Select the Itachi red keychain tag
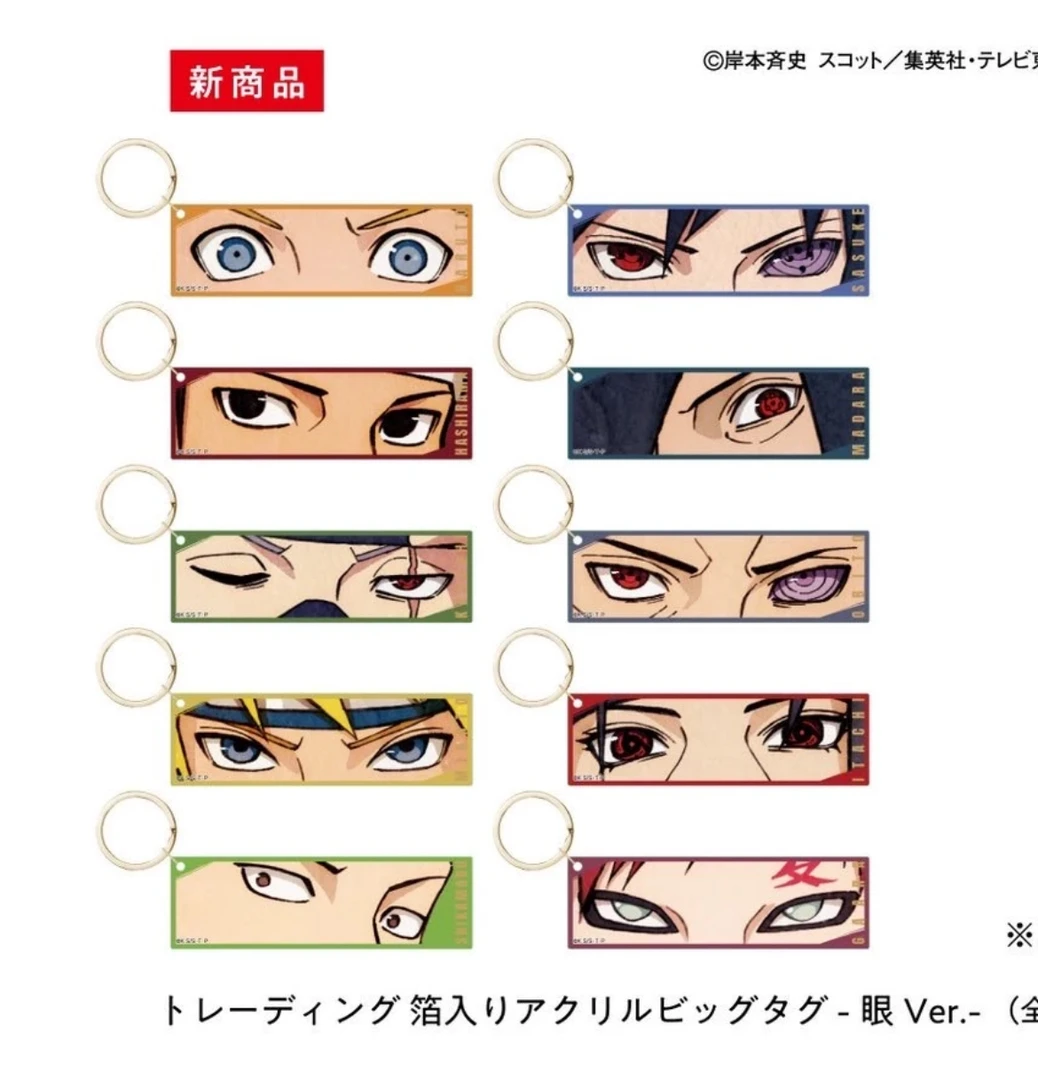Screen dimensions: 1038x1080 (x=718, y=739)
